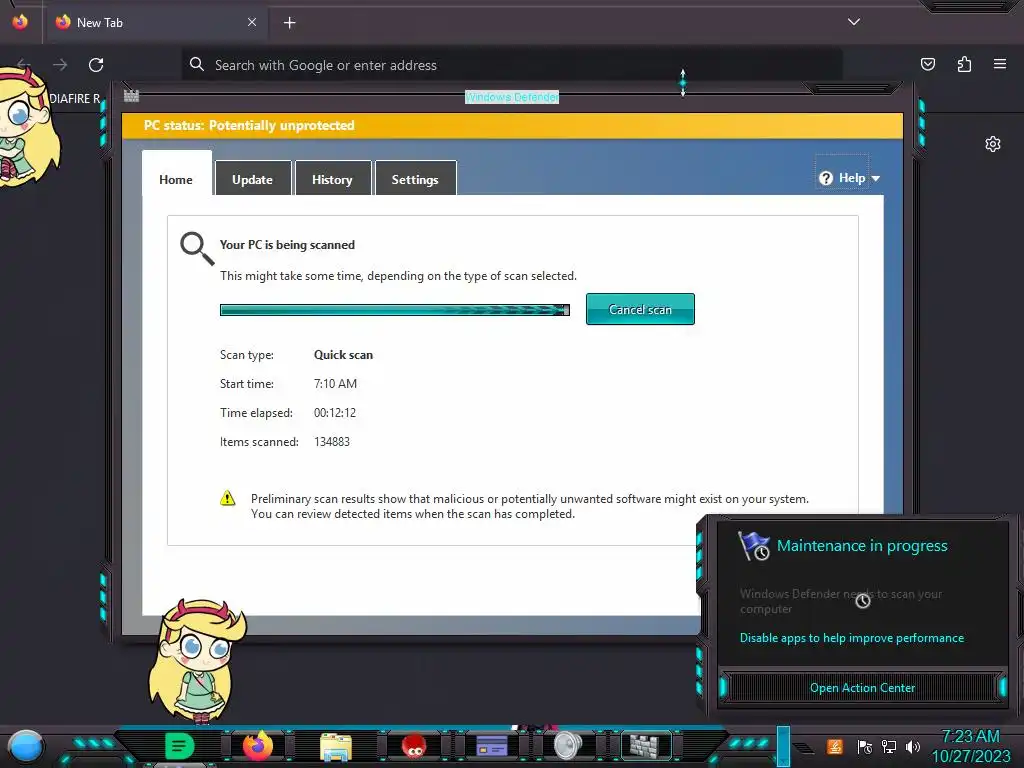
Task: Click the Java tray icon
Action: coord(835,746)
